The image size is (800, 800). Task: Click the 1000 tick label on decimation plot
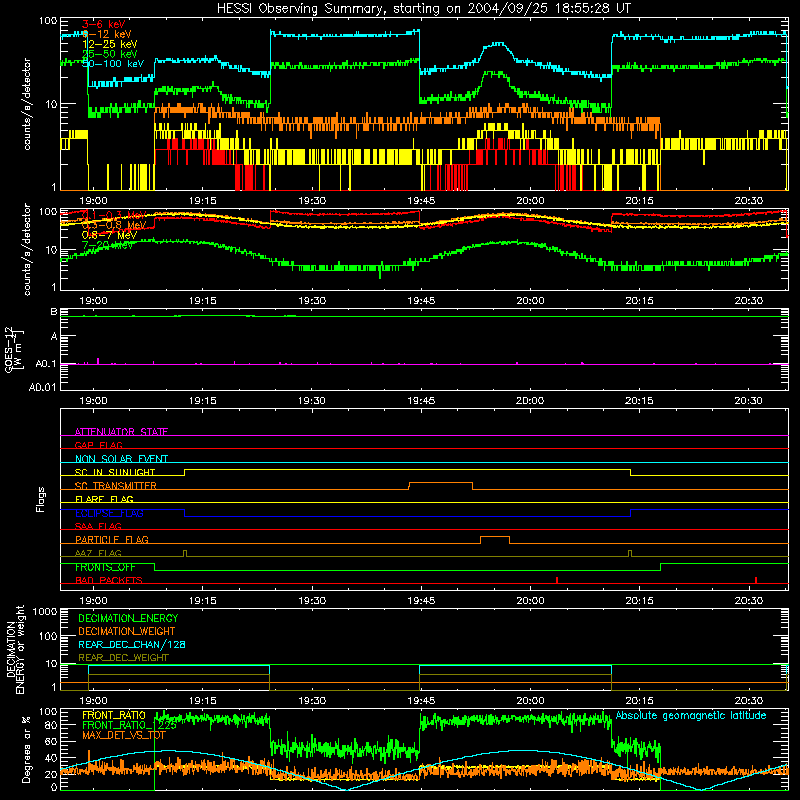[45, 611]
